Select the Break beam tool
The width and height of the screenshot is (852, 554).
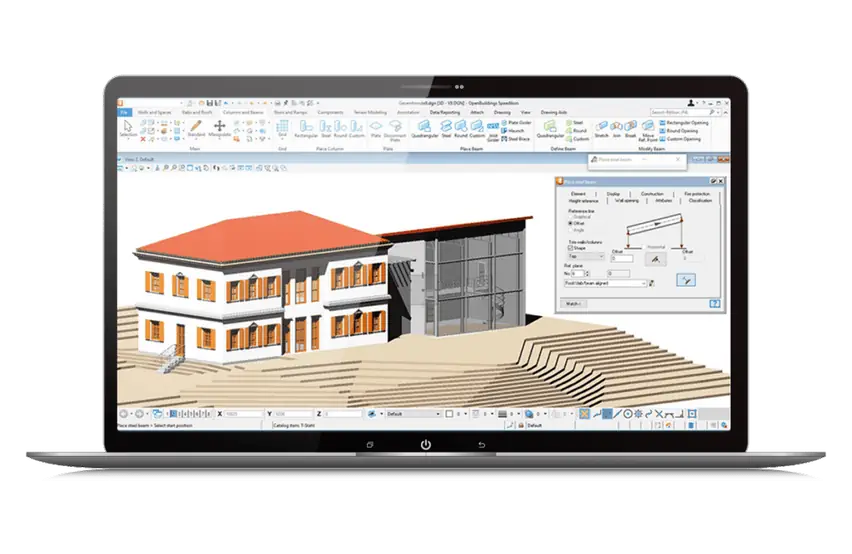pos(630,129)
